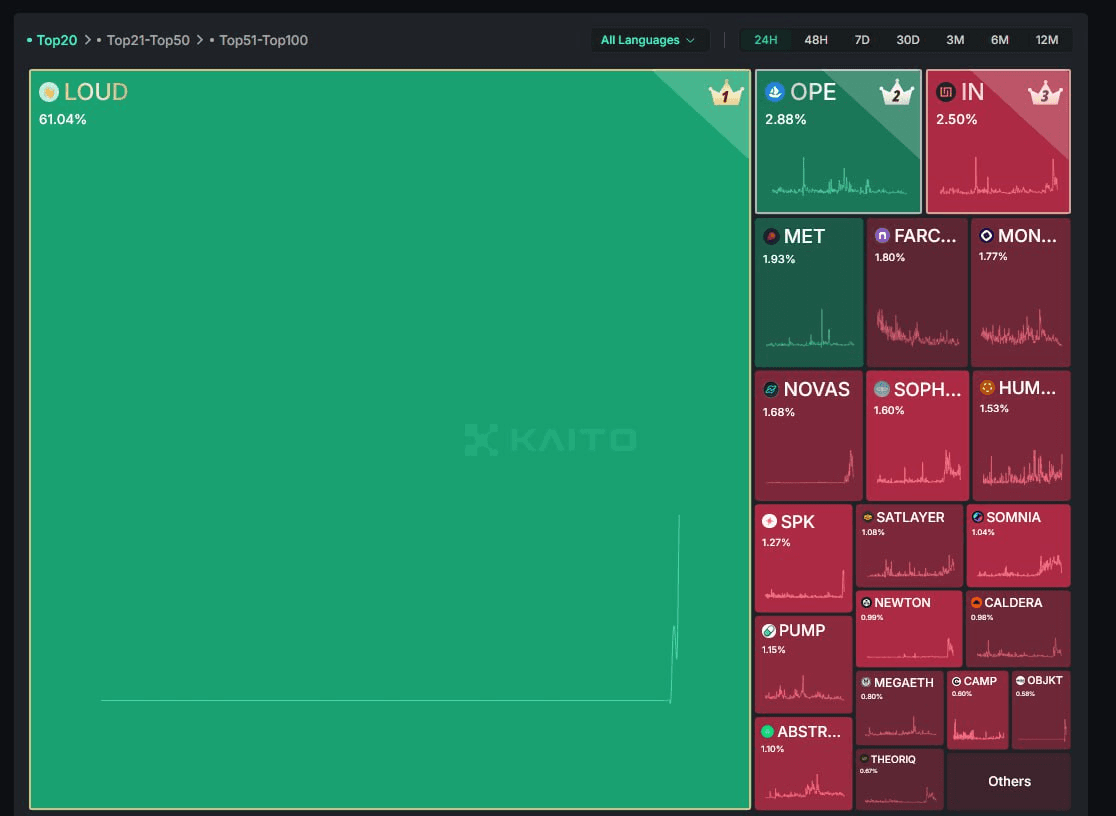Viewport: 1116px width, 816px height.
Task: Click the SPK 1.27% value
Action: 776,543
